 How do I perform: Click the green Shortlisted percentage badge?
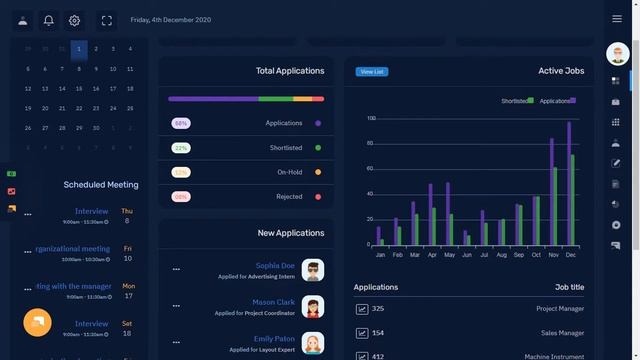[181, 148]
